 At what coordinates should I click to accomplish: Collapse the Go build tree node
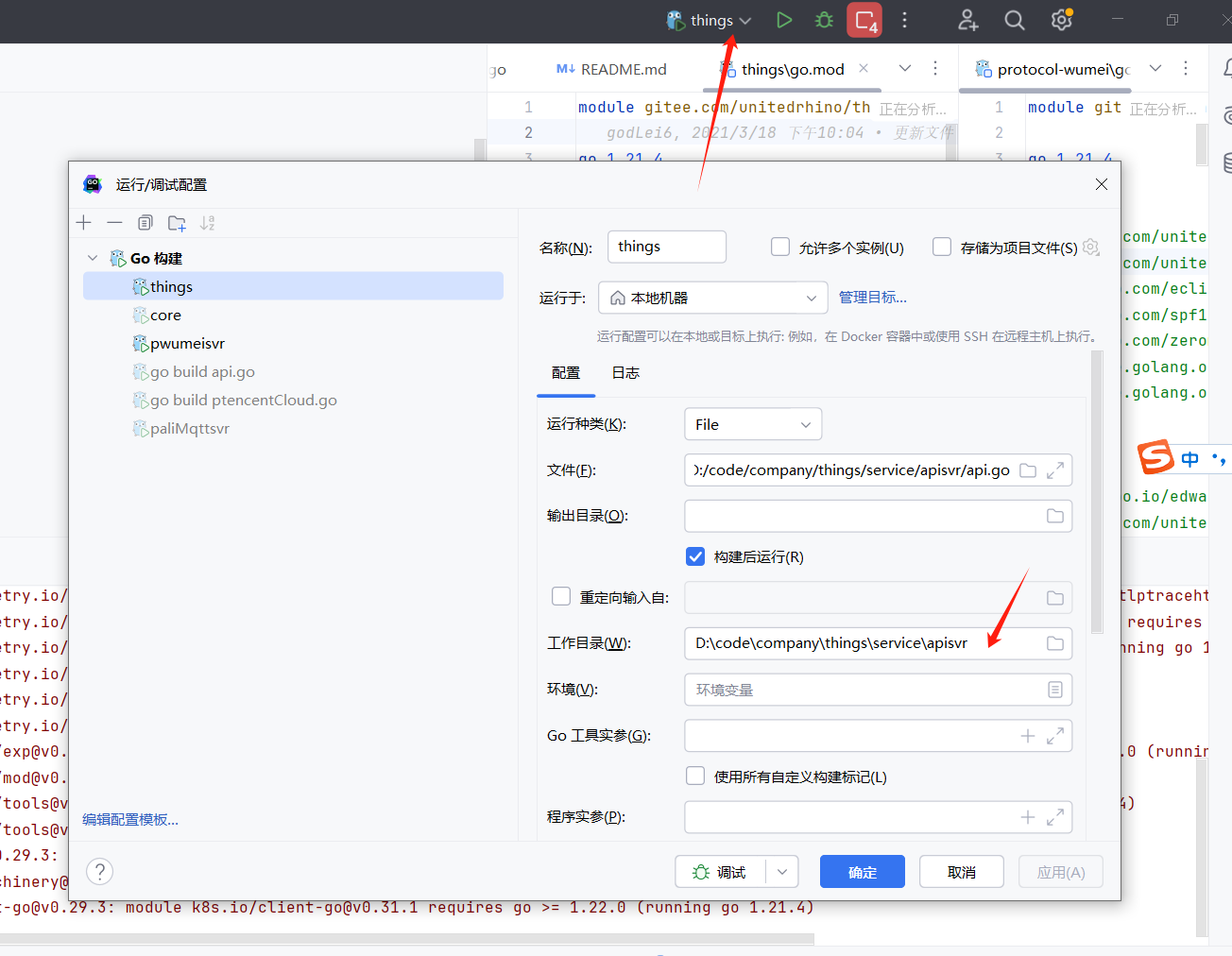pyautogui.click(x=93, y=258)
